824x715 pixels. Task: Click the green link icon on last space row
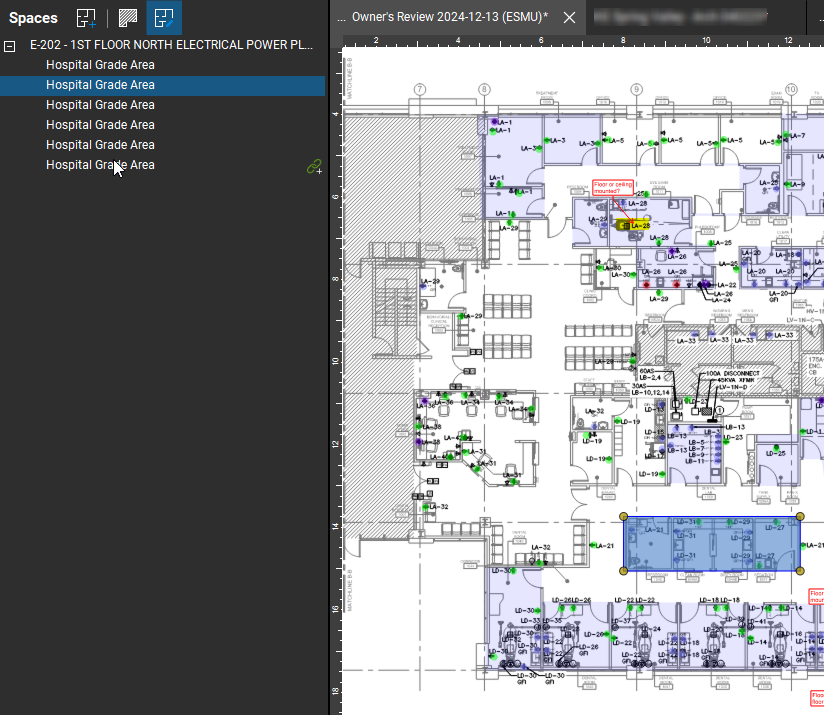pyautogui.click(x=314, y=167)
